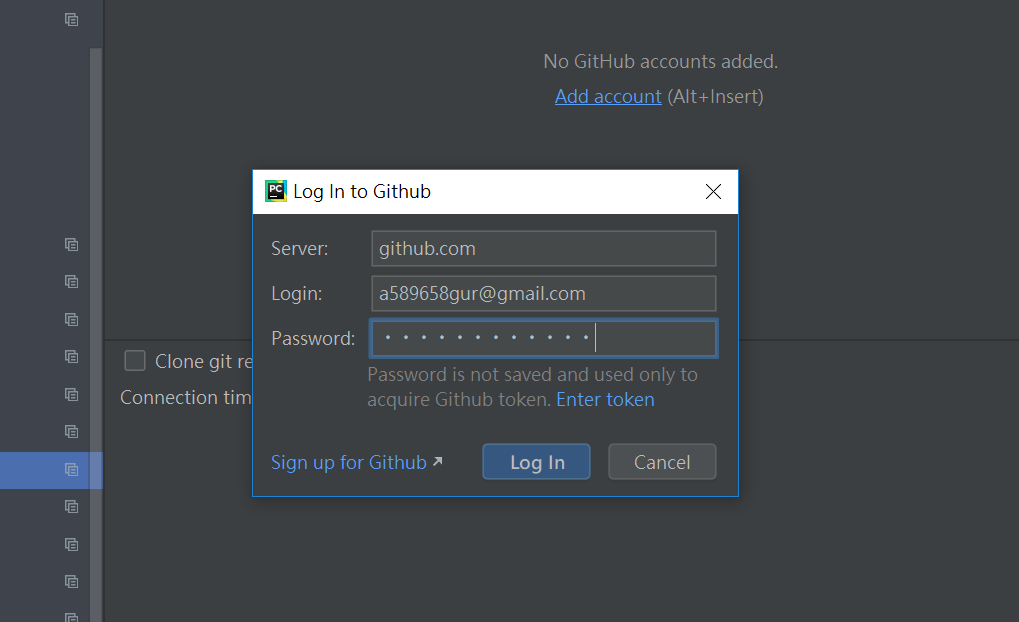The image size is (1019, 622).
Task: Click the PyCharm logo in dialog title bar
Action: (x=275, y=191)
